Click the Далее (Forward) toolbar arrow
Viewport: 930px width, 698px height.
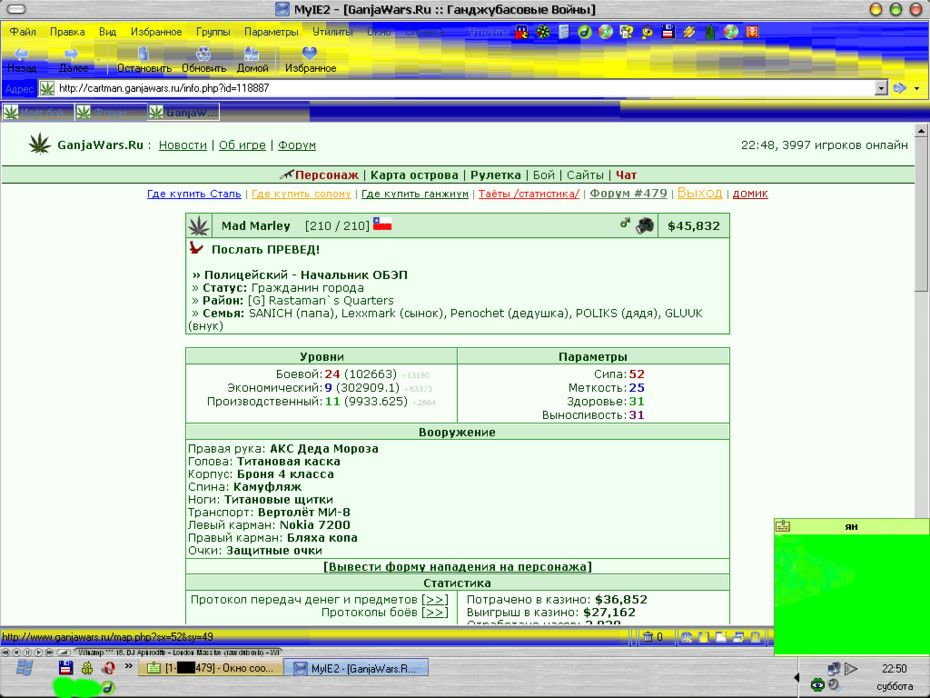tap(72, 59)
